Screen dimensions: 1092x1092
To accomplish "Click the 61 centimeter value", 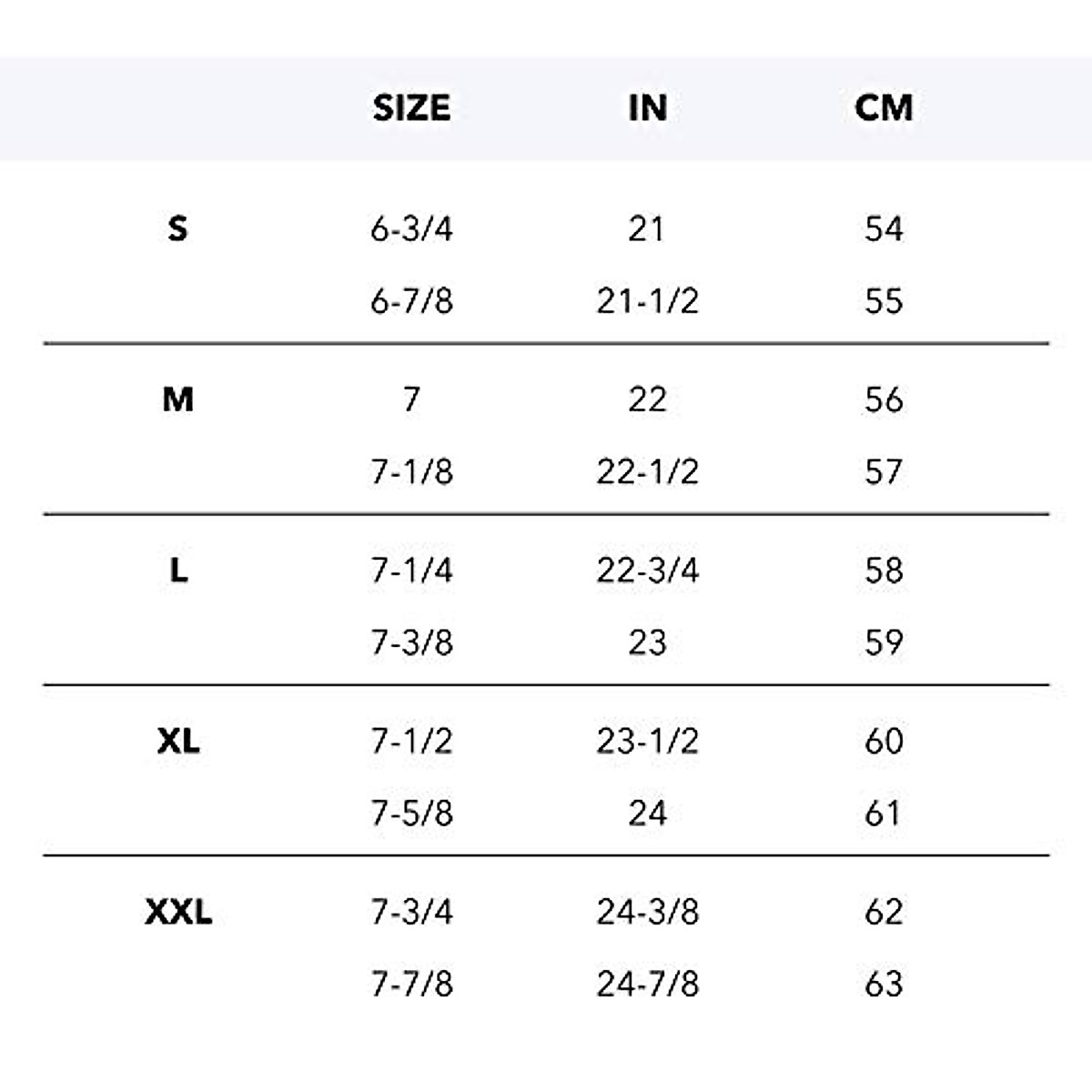I will (x=884, y=814).
